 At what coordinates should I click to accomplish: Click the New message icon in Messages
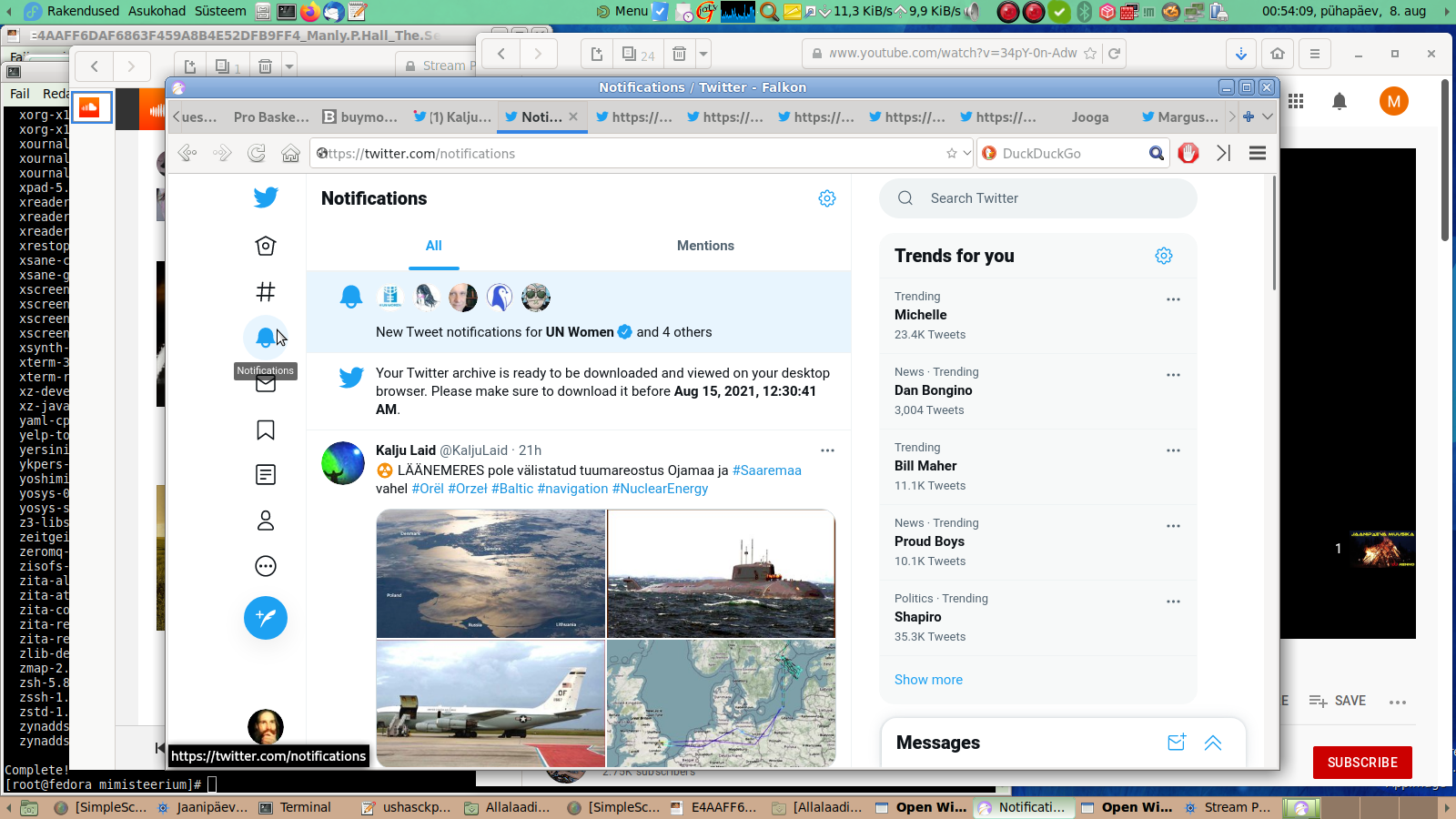1177,743
